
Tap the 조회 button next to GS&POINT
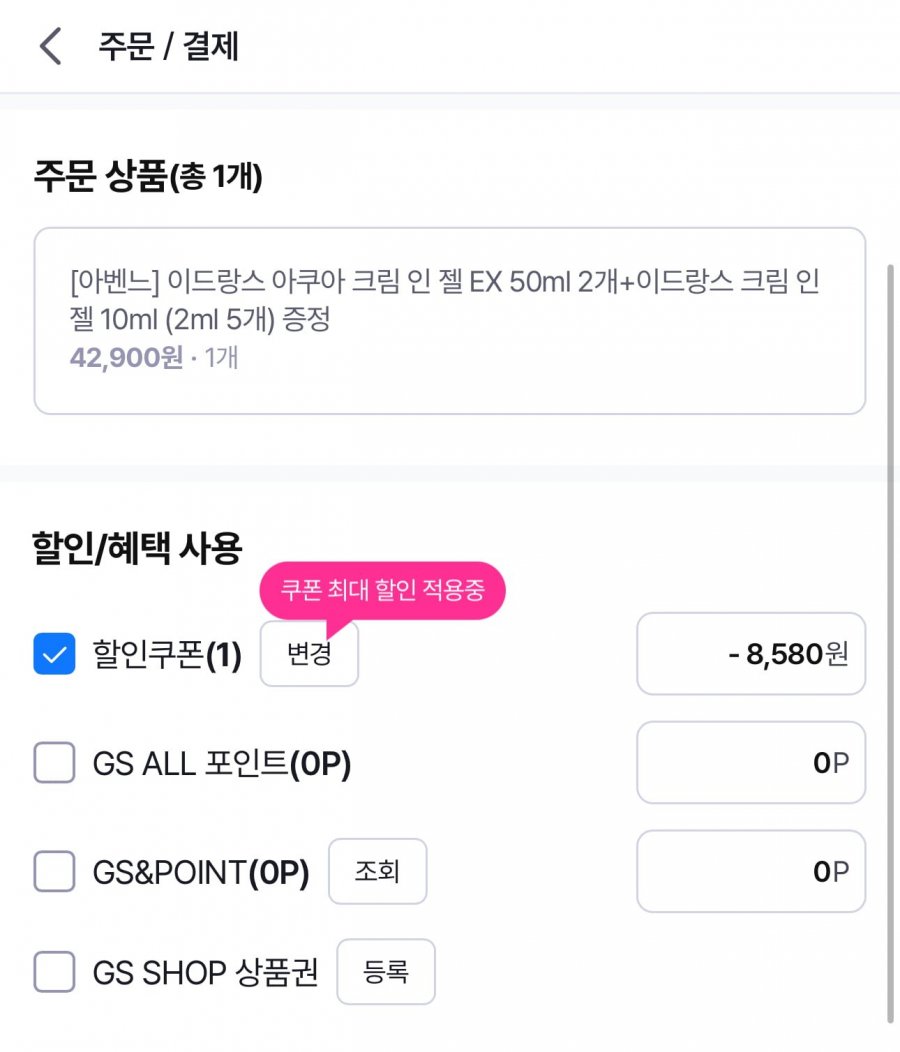coord(377,872)
